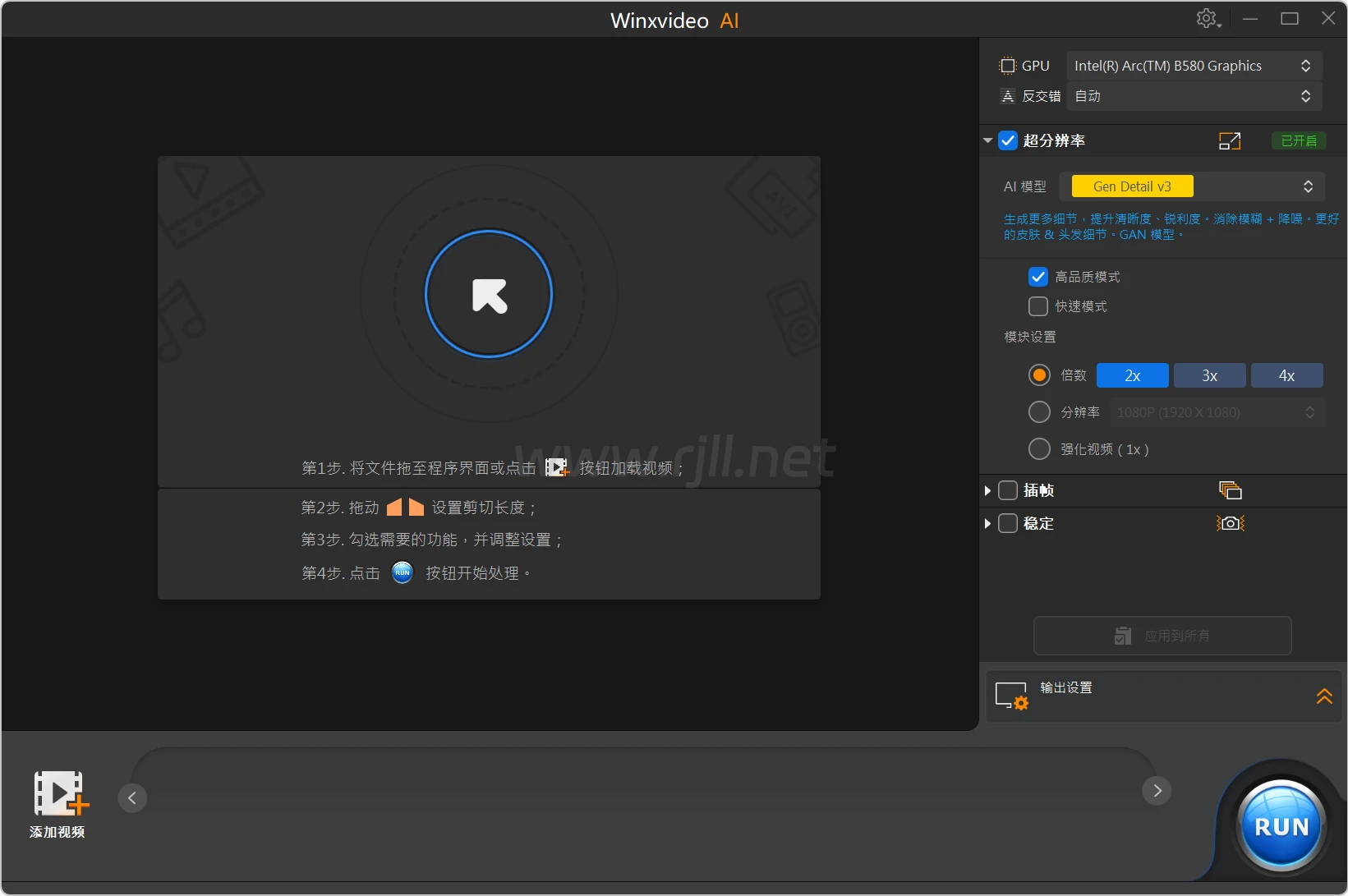The height and width of the screenshot is (896, 1348).
Task: Select the 分辨率 radio button
Action: [1039, 412]
